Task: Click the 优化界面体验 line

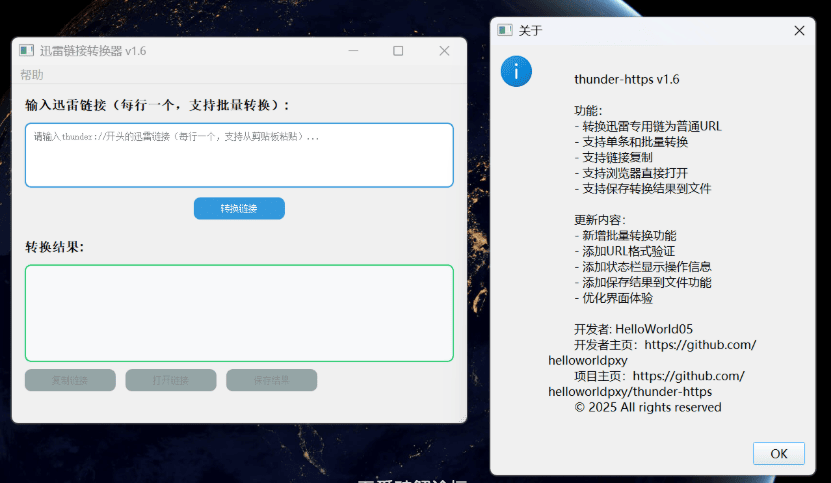Action: (613, 298)
